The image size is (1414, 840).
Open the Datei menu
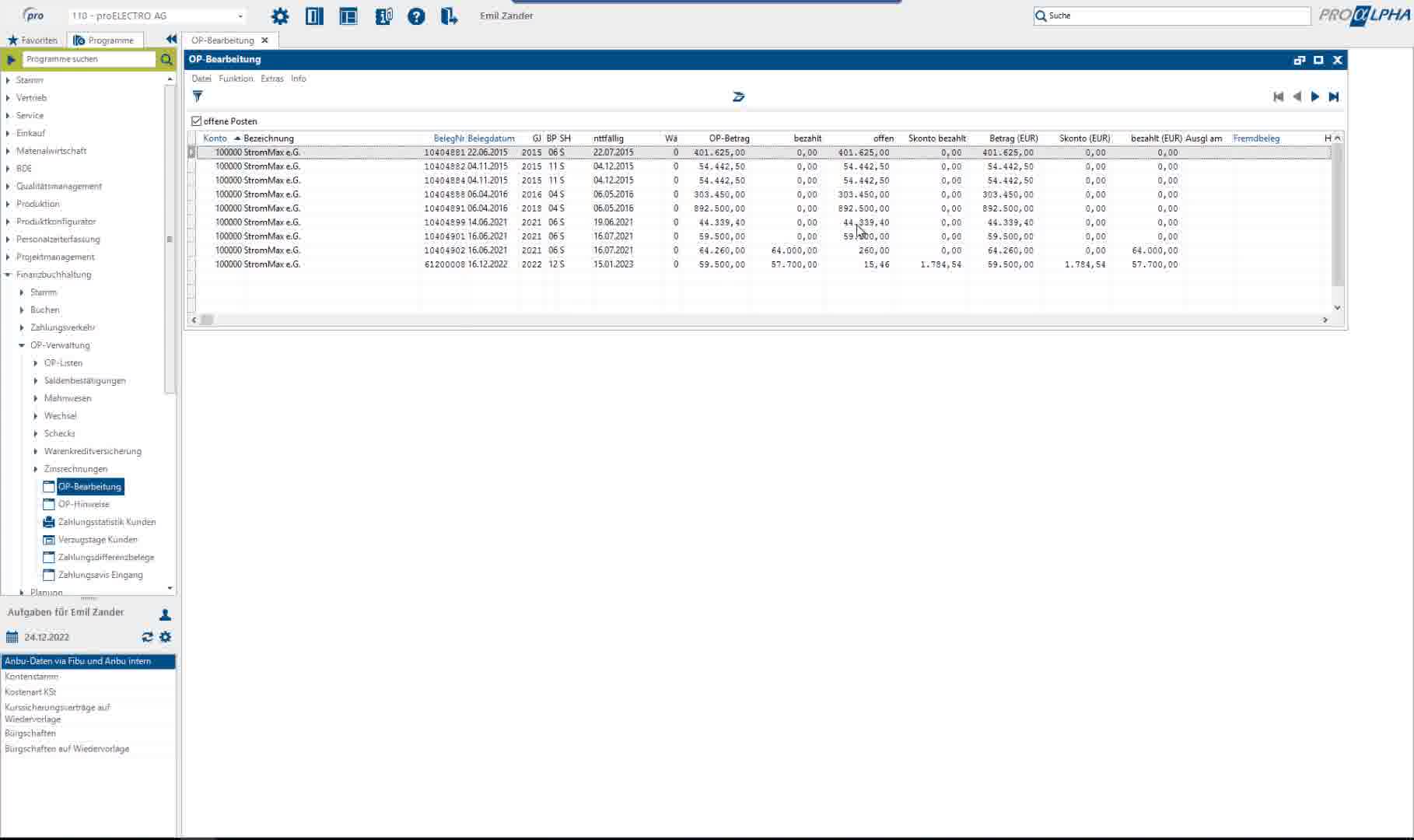201,79
